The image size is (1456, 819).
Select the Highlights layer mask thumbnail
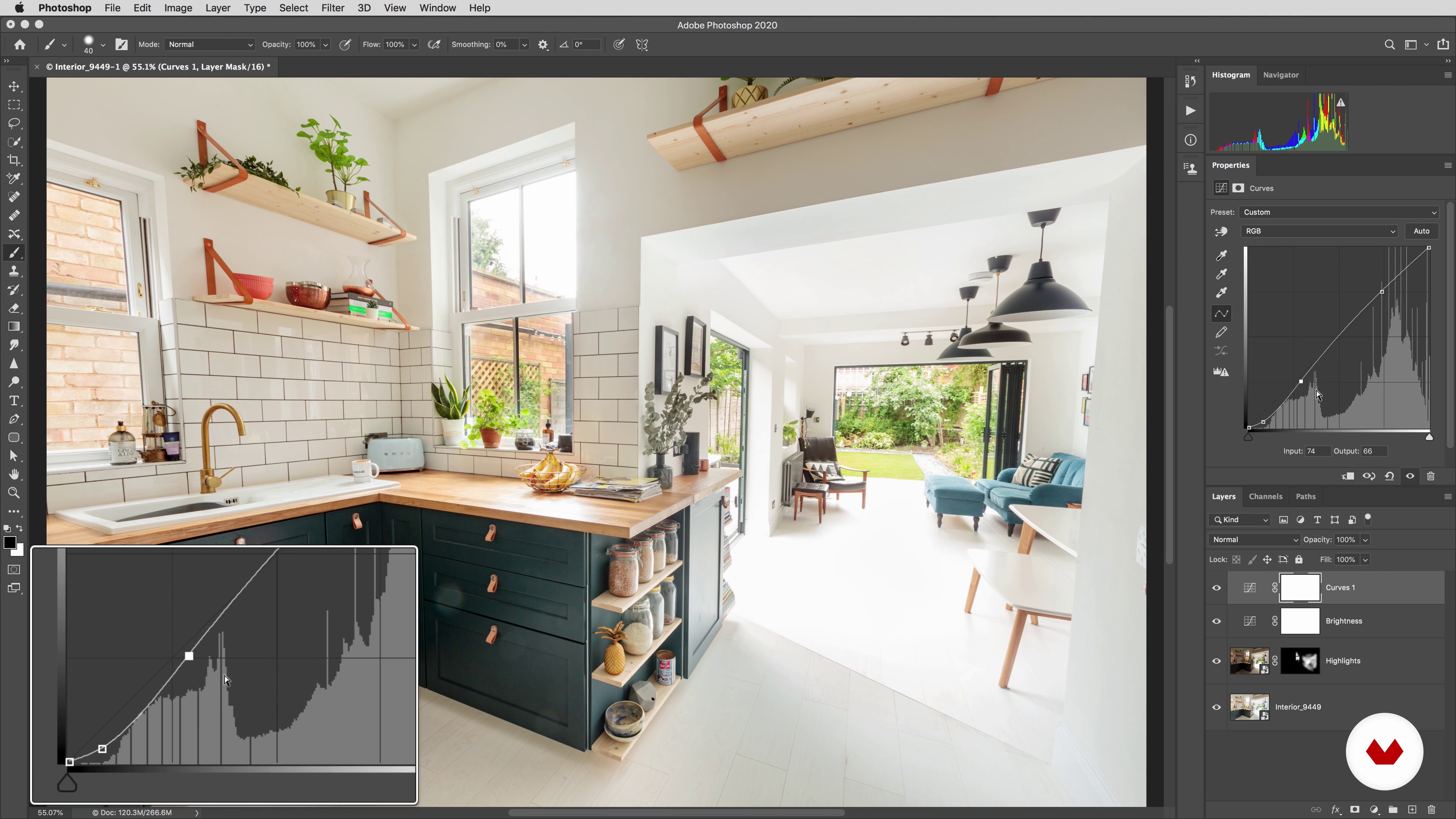(x=1300, y=661)
